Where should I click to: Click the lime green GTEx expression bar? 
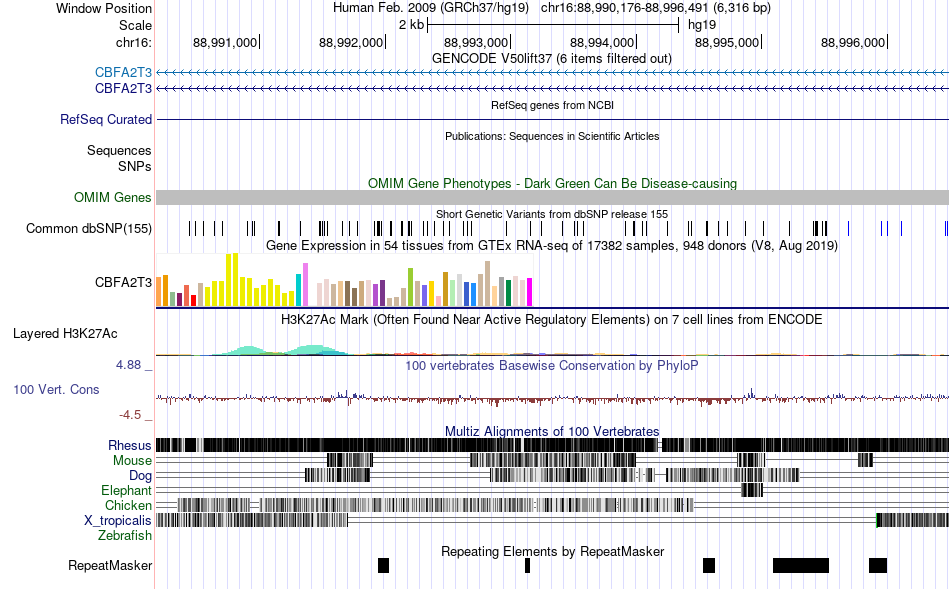pyautogui.click(x=410, y=287)
